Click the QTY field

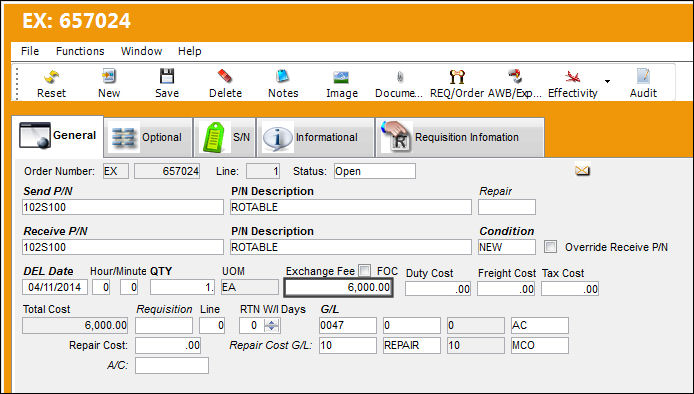tap(182, 287)
